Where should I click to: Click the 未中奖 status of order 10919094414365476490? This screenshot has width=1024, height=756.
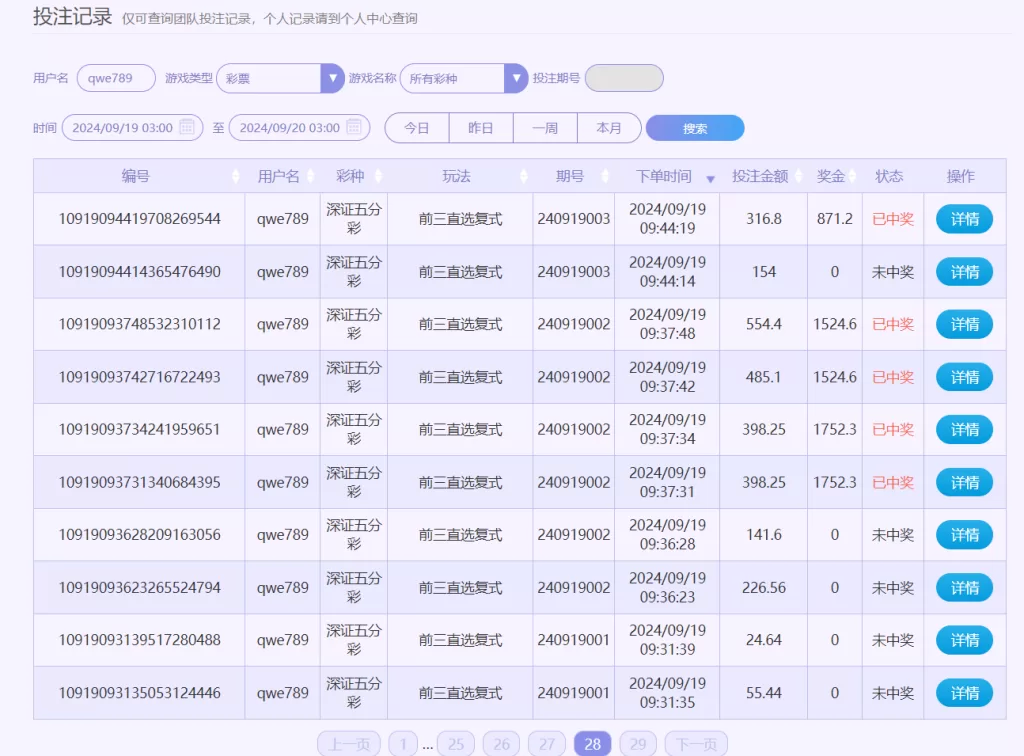click(x=893, y=272)
